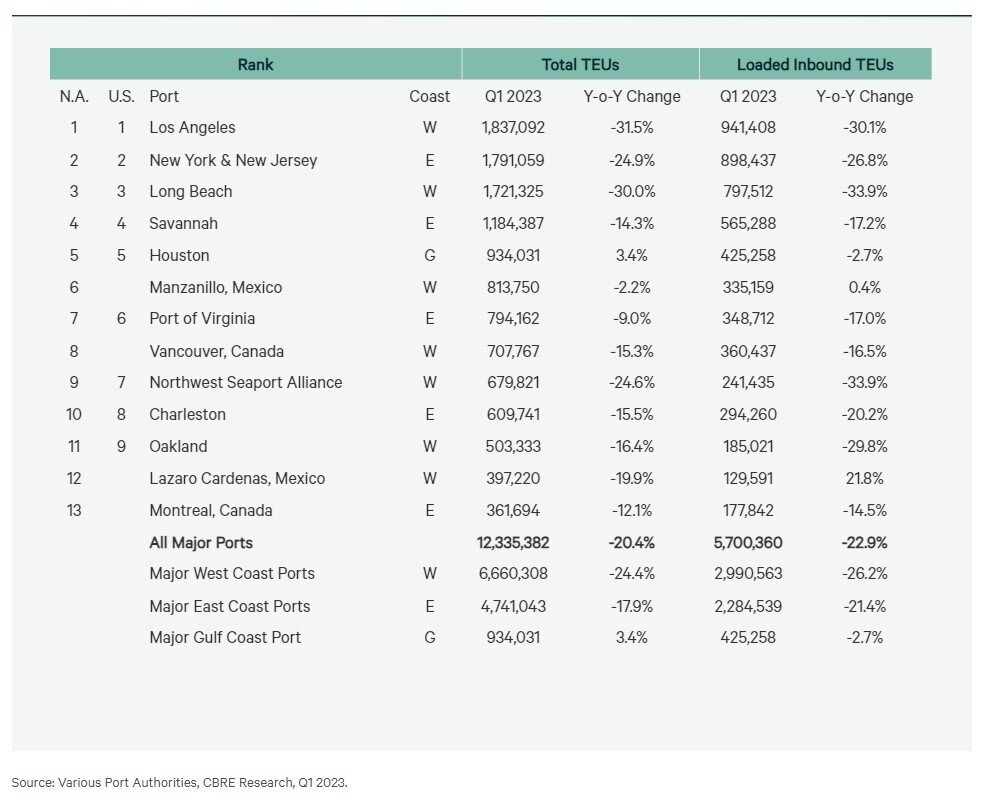Image resolution: width=983 pixels, height=807 pixels.
Task: Click Houston's Total TEUs value 934,031
Action: (513, 255)
